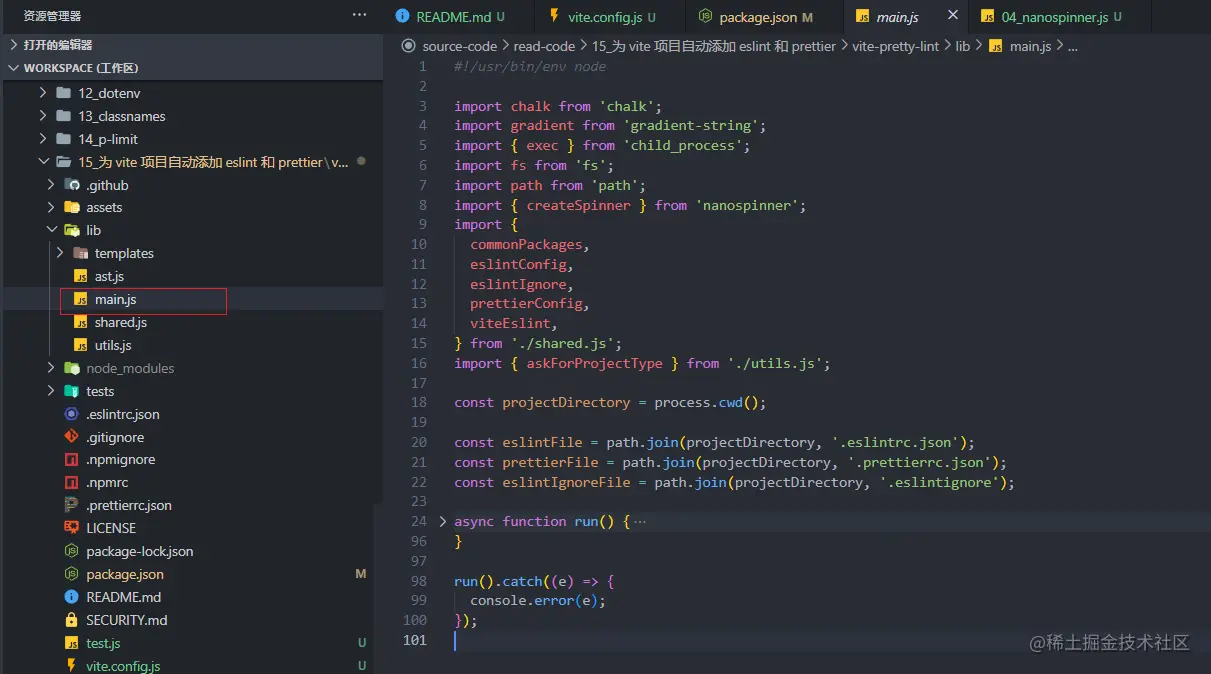The image size is (1211, 674).
Task: Click the Node icon in package.json tab
Action: pos(705,16)
